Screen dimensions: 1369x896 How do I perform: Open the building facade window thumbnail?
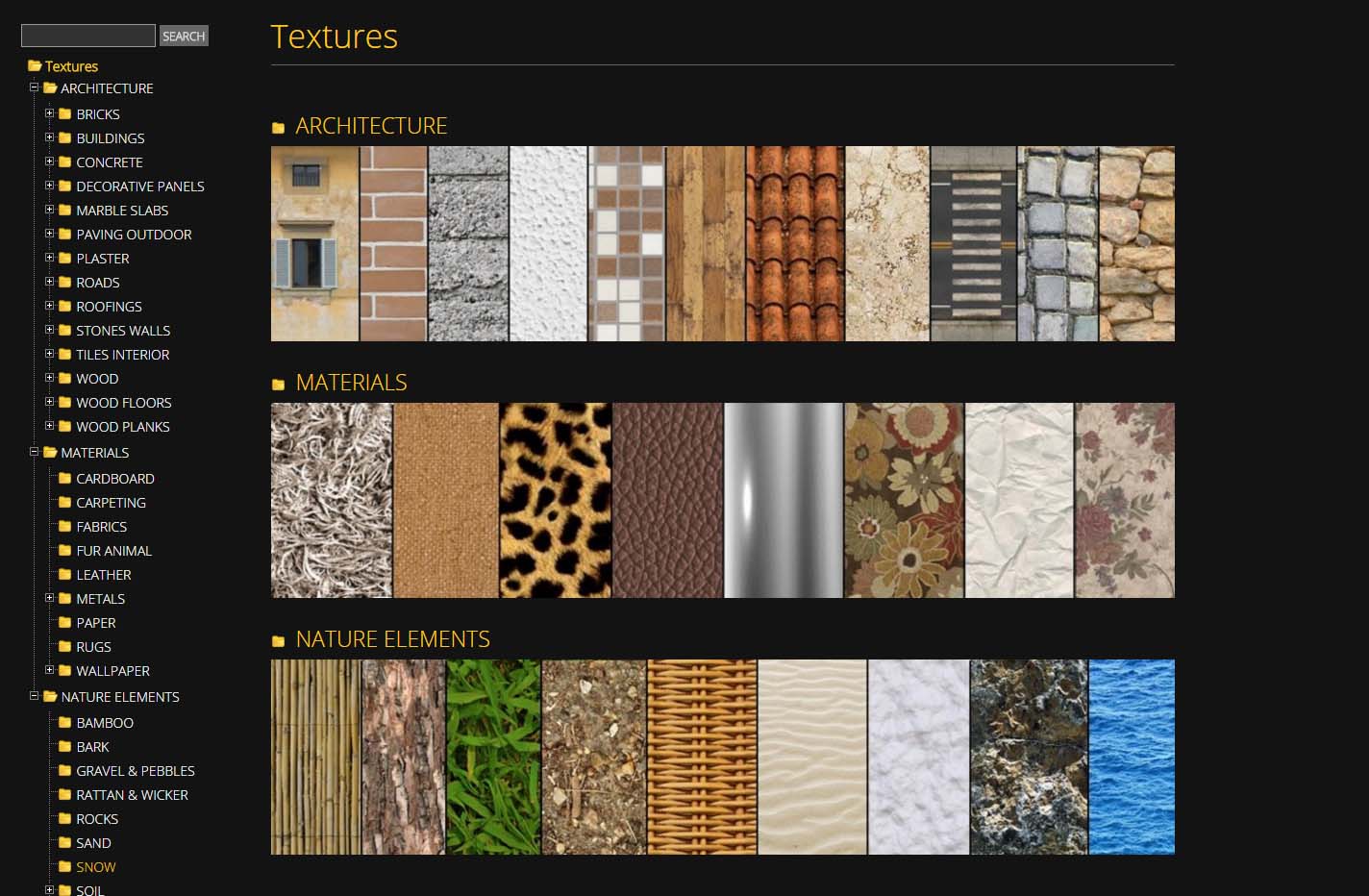314,243
